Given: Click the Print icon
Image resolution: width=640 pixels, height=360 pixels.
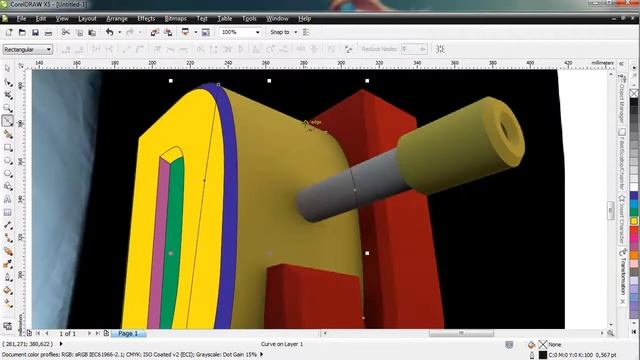Looking at the screenshot, I should coord(48,32).
